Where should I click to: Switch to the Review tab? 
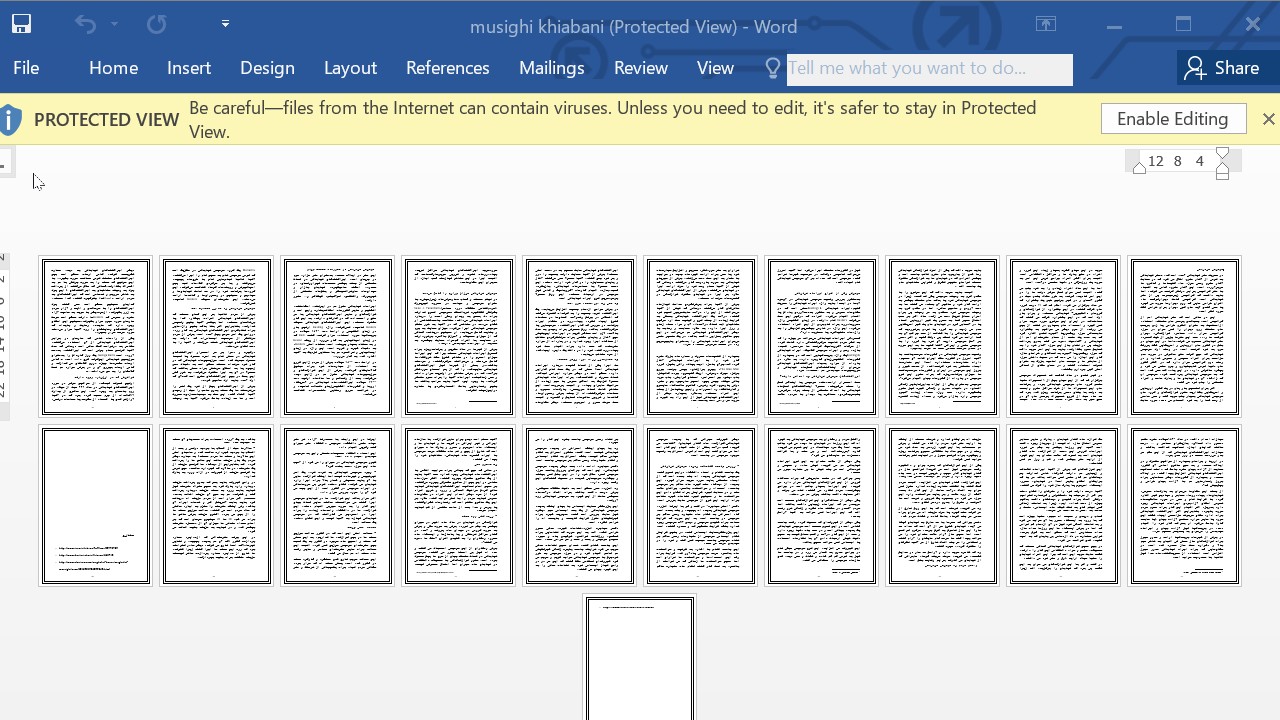pyautogui.click(x=640, y=68)
